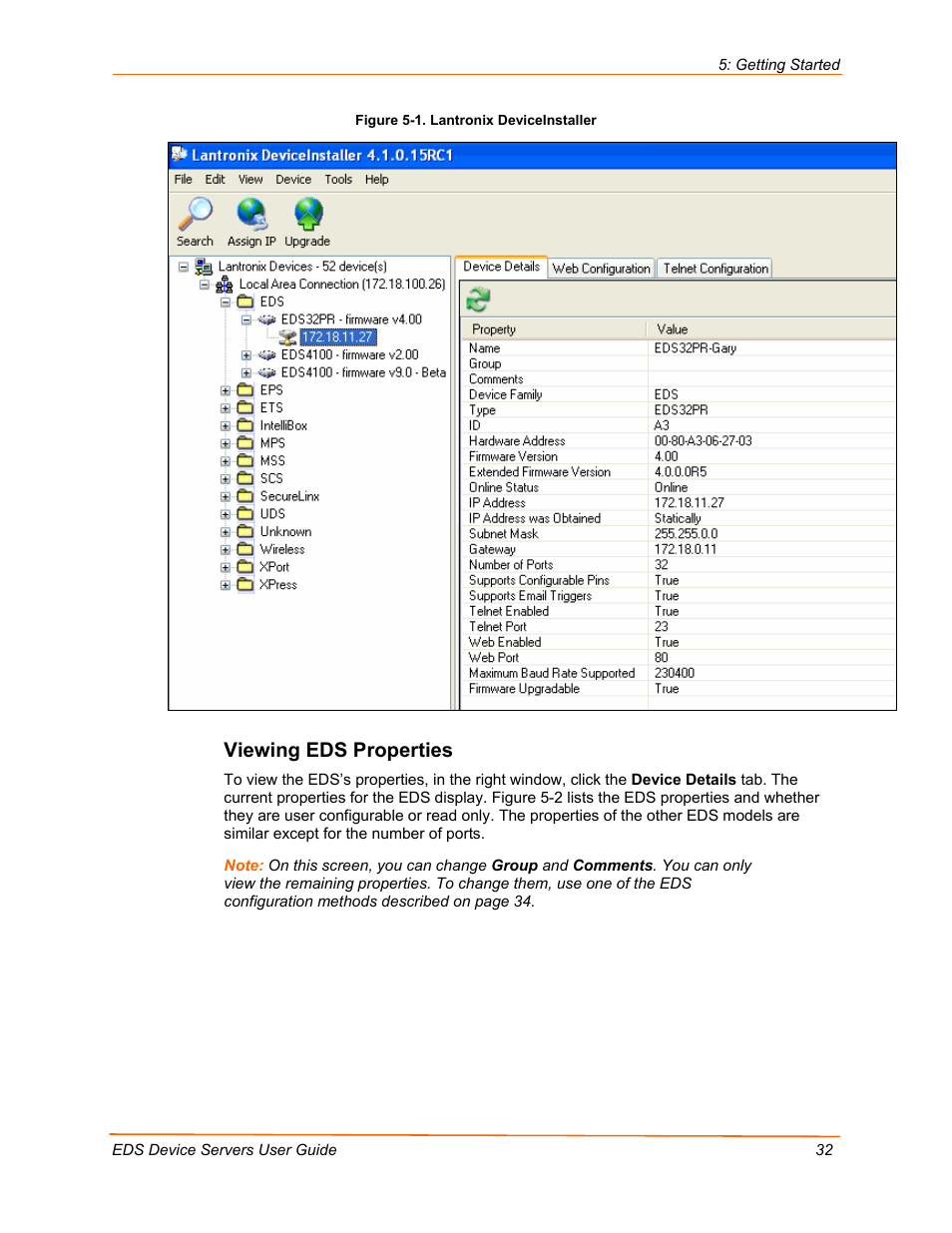Click the ETS folder icon

pyautogui.click(x=245, y=408)
